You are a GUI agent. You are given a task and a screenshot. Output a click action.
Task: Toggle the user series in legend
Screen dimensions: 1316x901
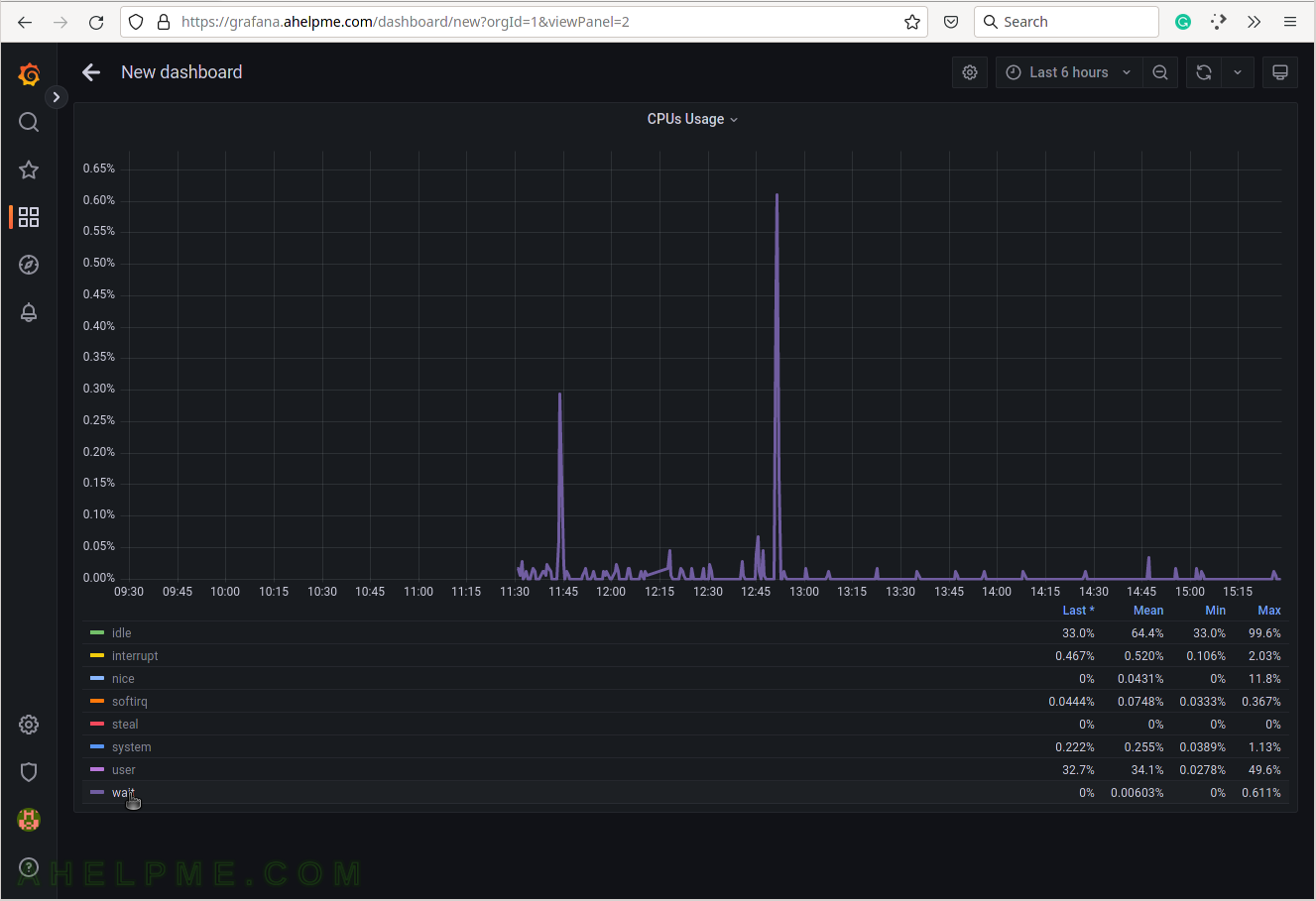click(123, 770)
